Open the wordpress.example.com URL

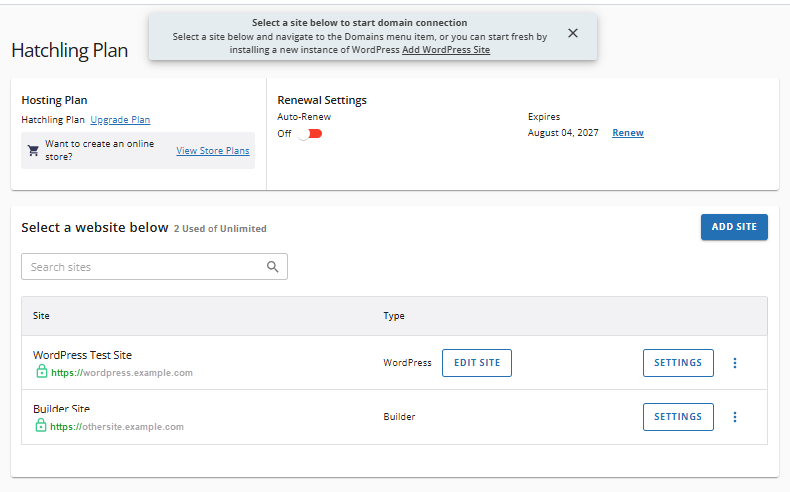pyautogui.click(x=121, y=373)
